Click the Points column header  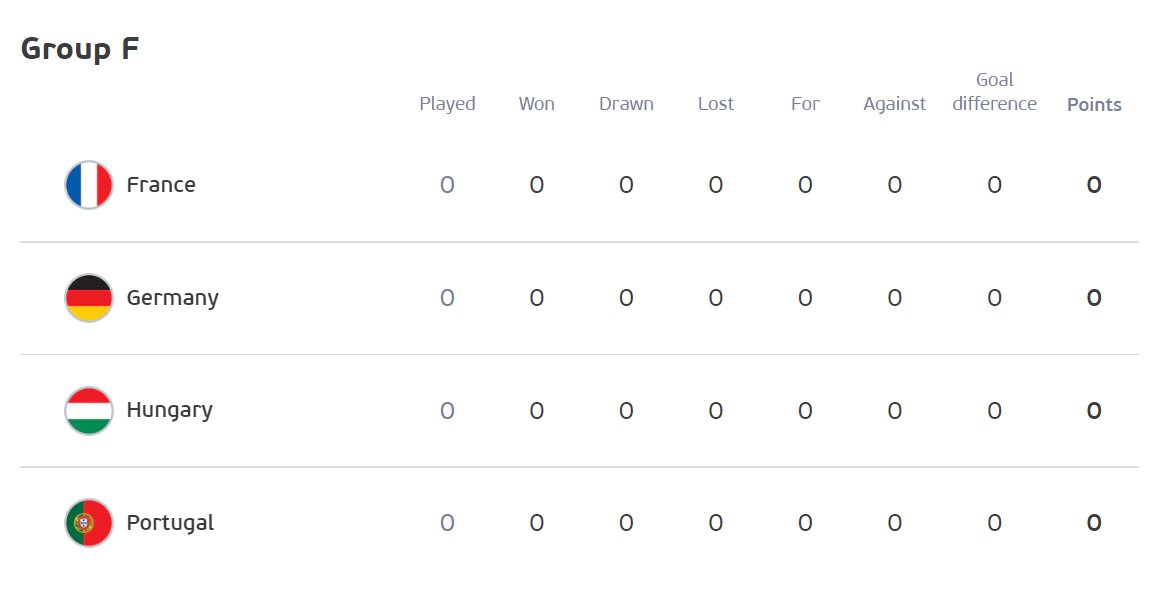click(x=1094, y=104)
